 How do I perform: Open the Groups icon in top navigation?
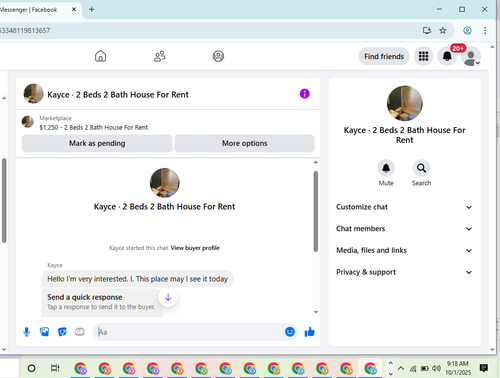click(x=218, y=56)
